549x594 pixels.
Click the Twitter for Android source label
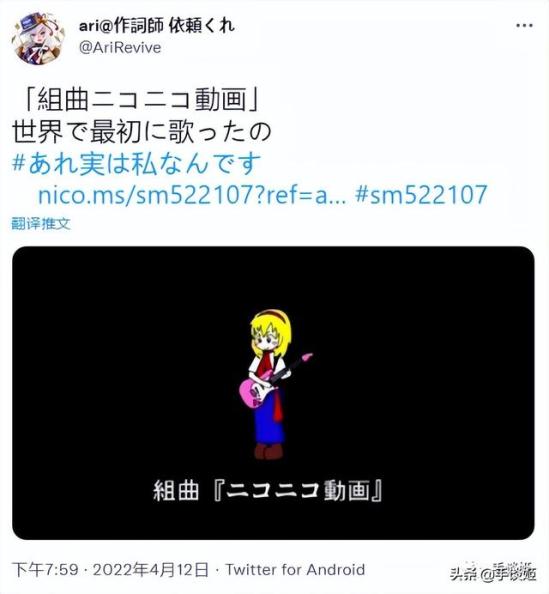tap(296, 570)
